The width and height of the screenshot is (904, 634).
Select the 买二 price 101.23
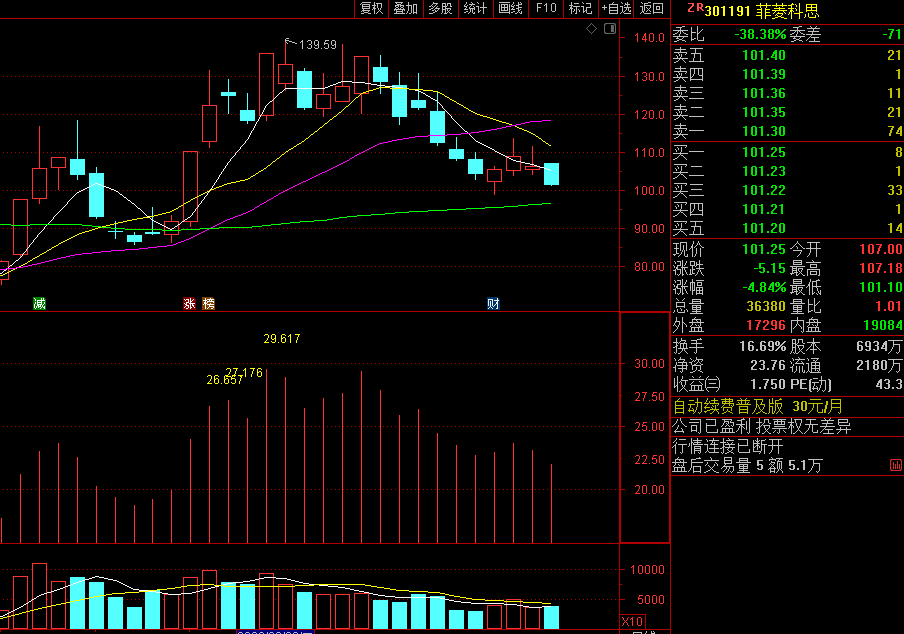pyautogui.click(x=764, y=171)
